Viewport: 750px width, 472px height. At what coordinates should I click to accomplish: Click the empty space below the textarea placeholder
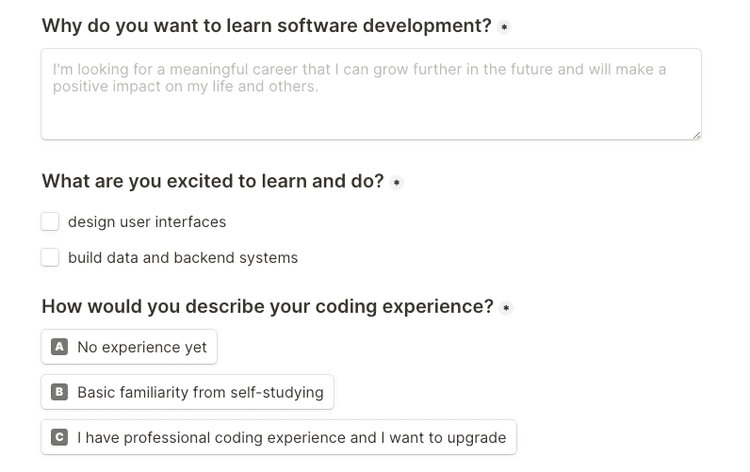click(370, 118)
